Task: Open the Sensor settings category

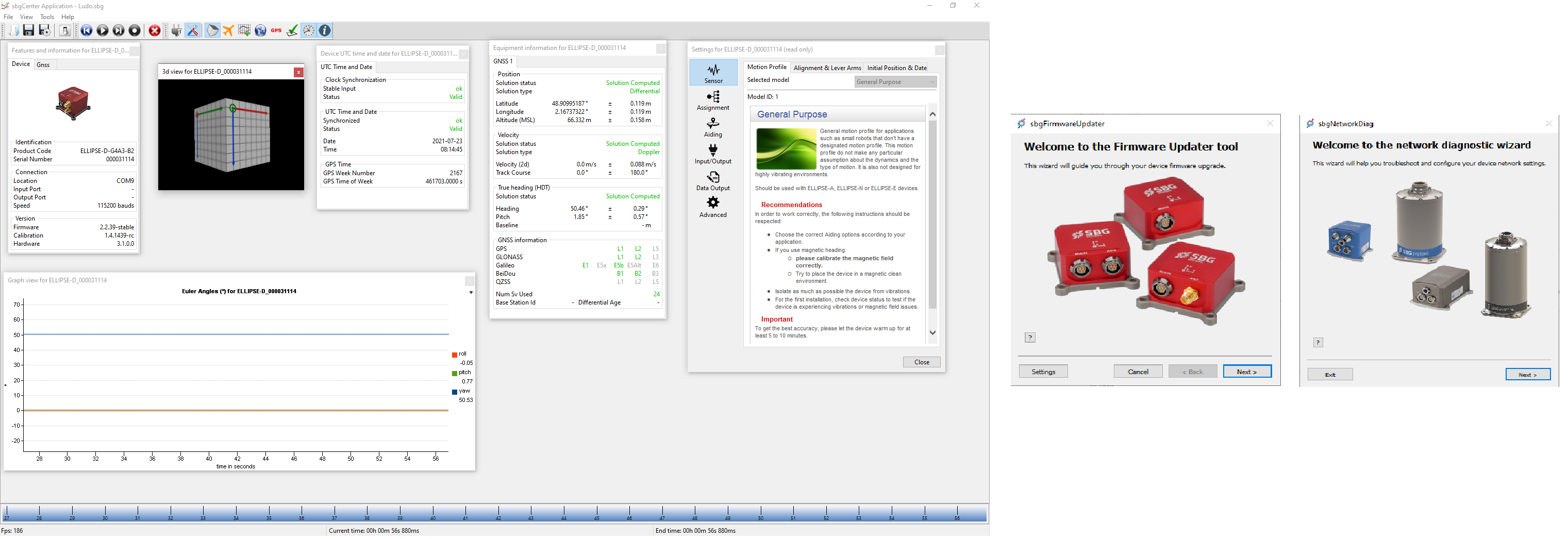Action: [x=713, y=73]
